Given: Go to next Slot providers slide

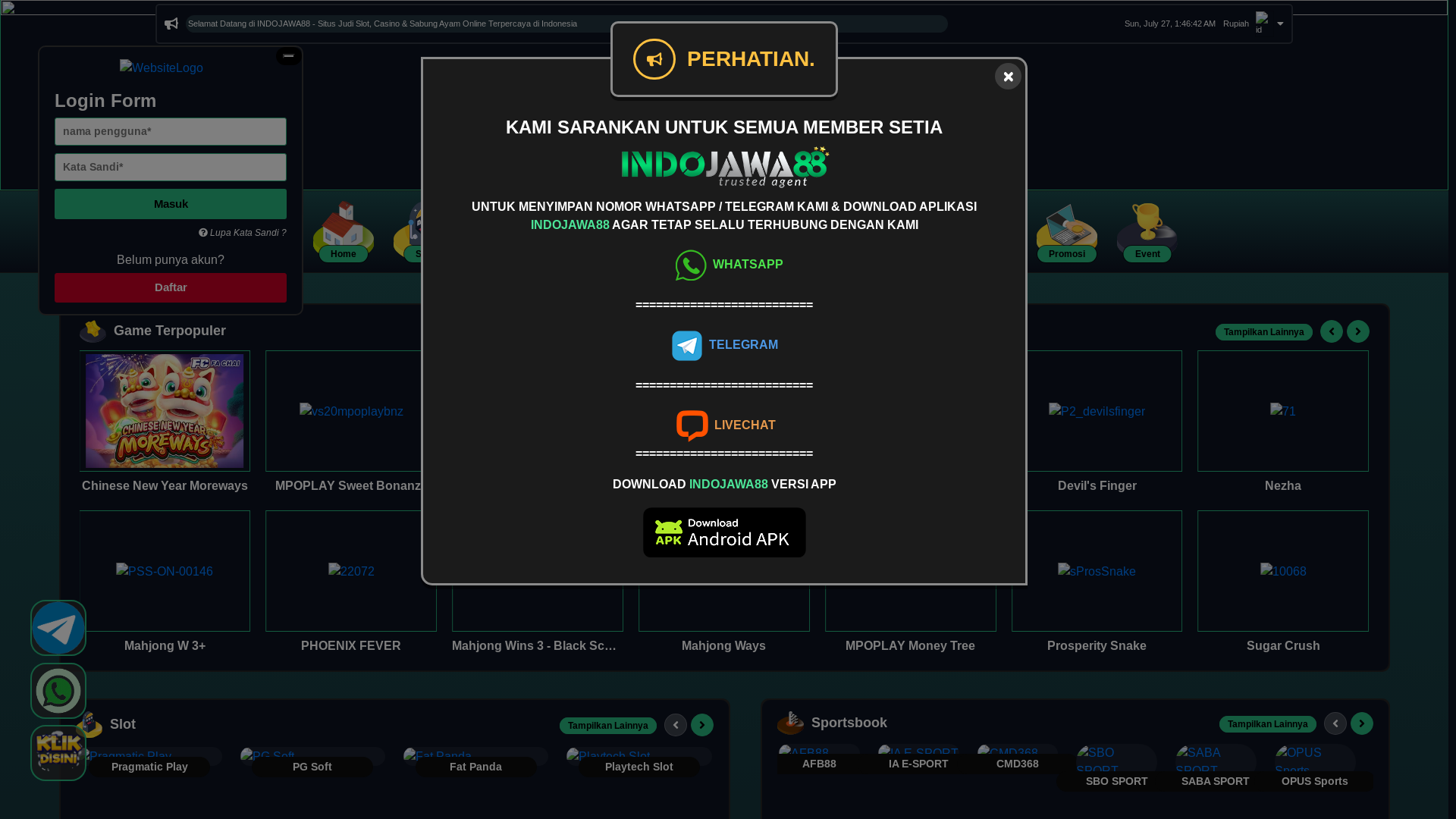Looking at the screenshot, I should coord(702,725).
